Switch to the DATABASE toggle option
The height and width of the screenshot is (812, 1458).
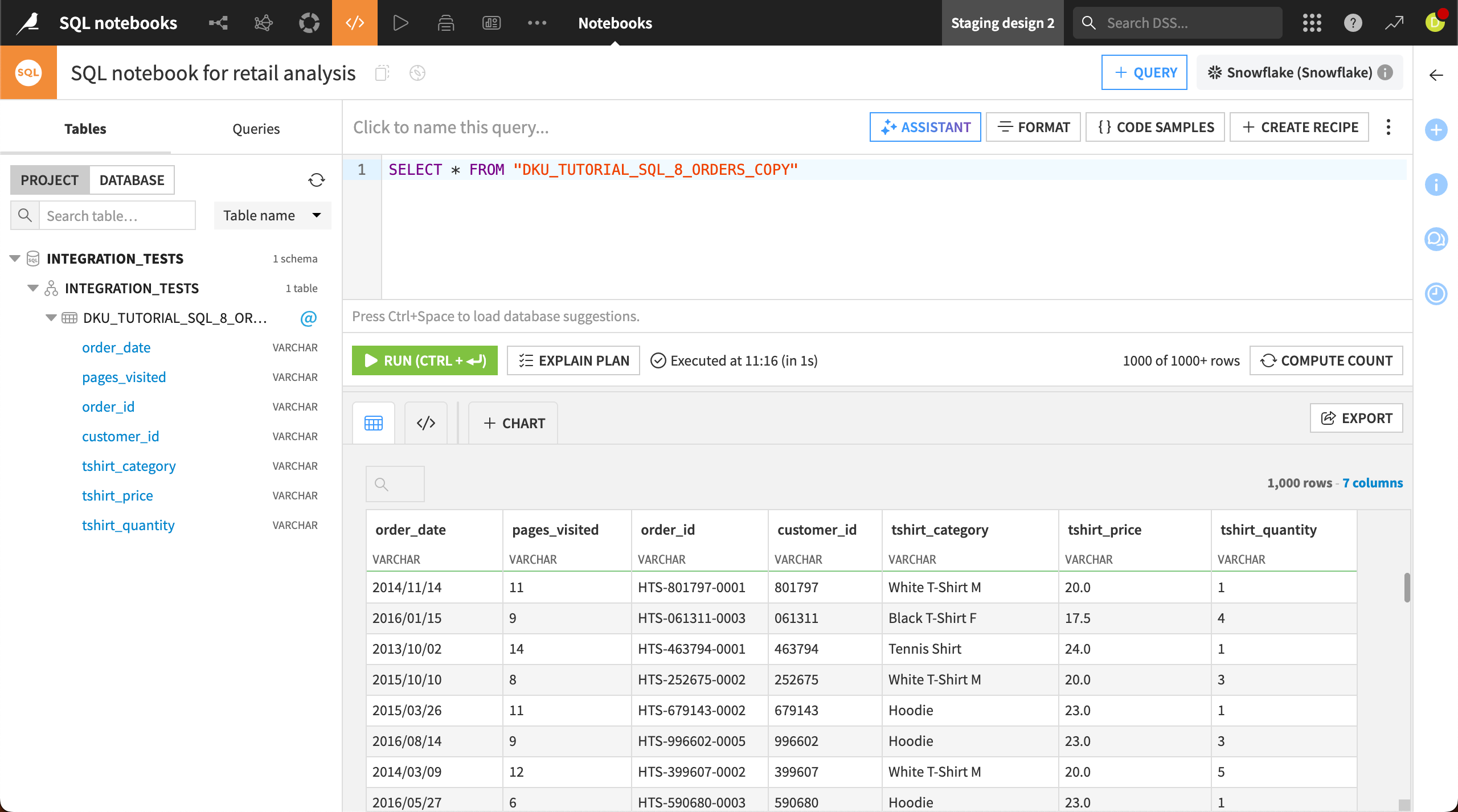click(x=132, y=179)
